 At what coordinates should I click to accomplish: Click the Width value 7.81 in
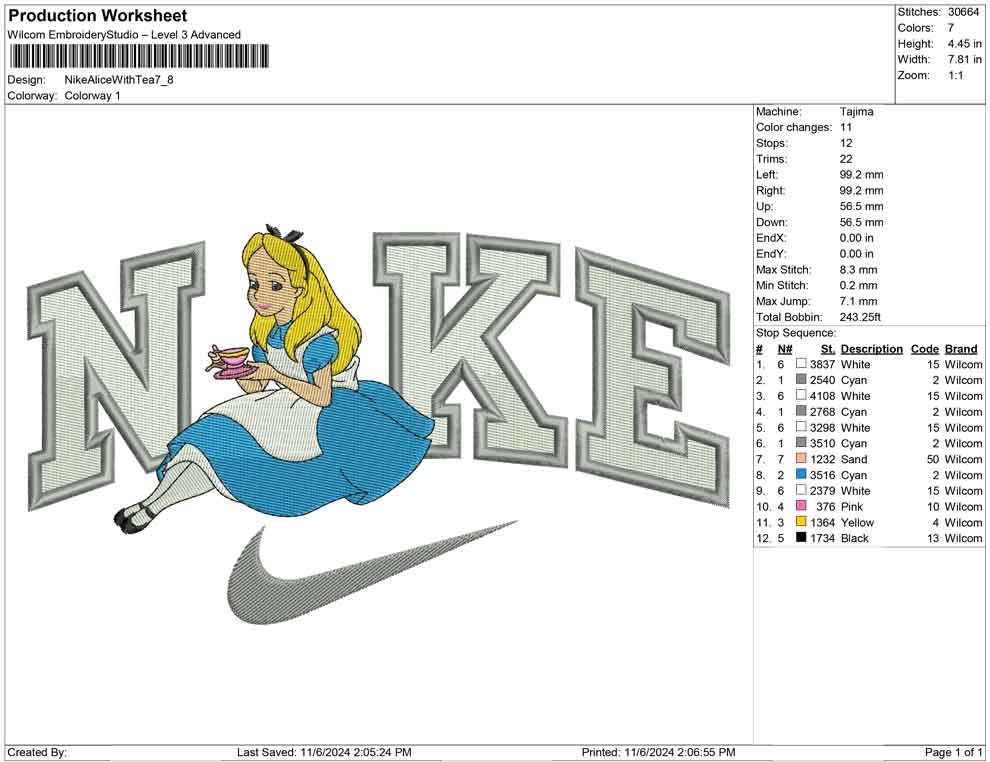click(x=964, y=59)
